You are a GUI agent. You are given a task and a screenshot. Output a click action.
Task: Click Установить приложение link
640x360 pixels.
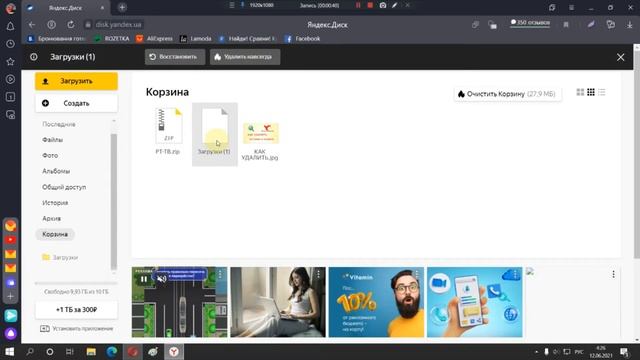[x=77, y=329]
